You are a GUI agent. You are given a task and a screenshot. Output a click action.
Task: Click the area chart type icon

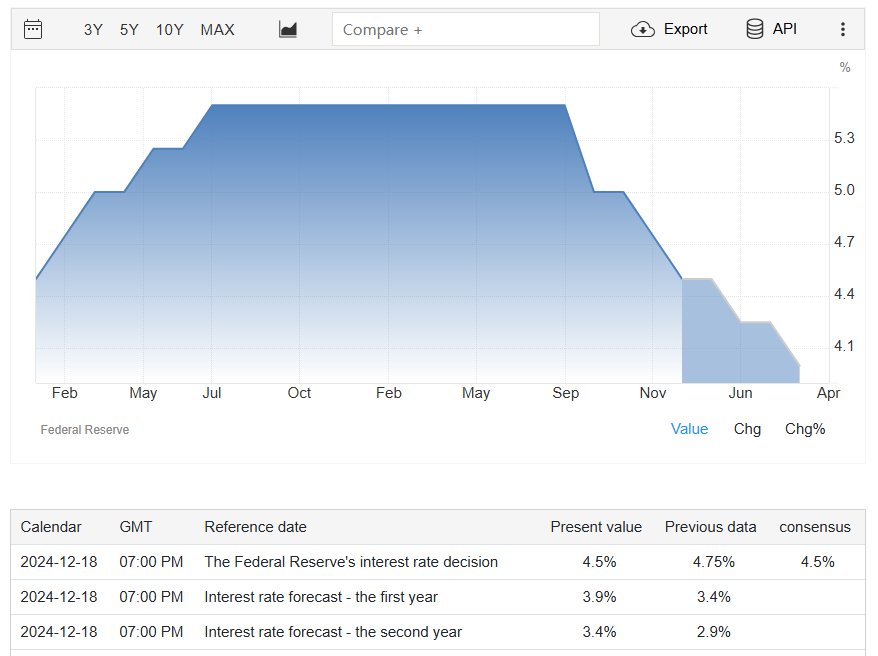pyautogui.click(x=288, y=29)
